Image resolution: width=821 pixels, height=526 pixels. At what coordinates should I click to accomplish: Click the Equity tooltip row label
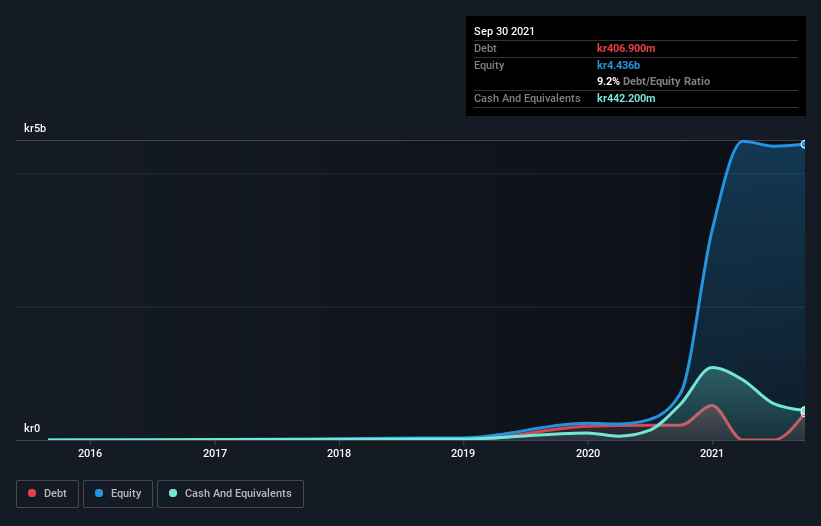click(x=489, y=65)
